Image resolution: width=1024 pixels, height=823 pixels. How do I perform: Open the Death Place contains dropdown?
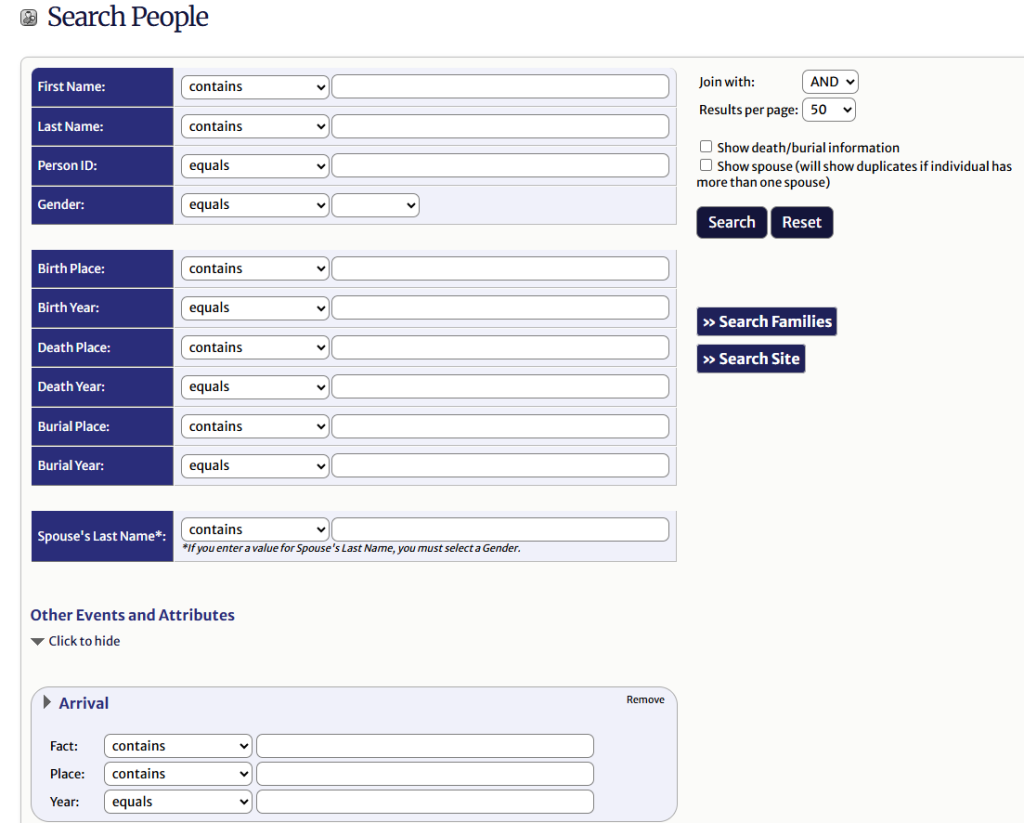tap(254, 347)
